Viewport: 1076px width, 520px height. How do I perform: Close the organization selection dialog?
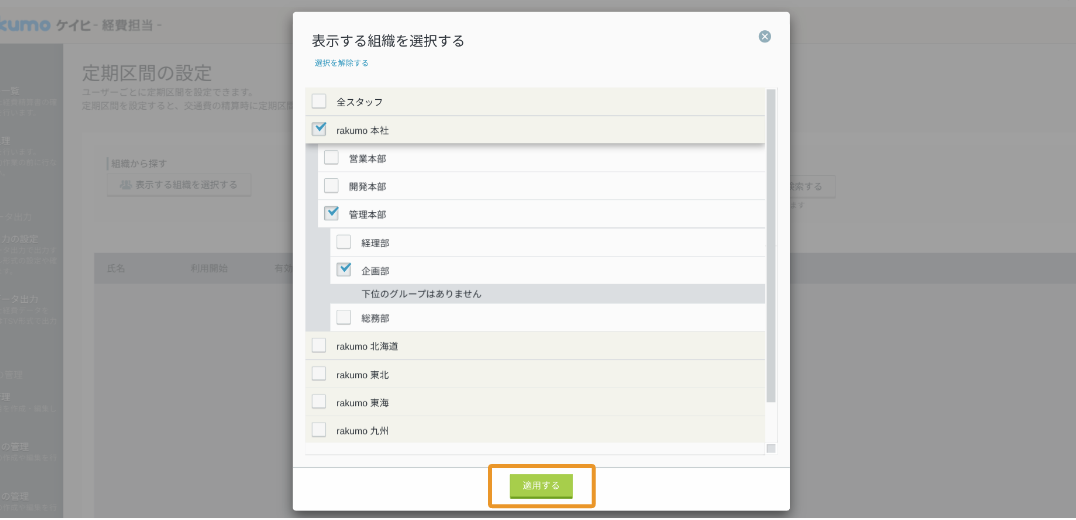coord(764,36)
